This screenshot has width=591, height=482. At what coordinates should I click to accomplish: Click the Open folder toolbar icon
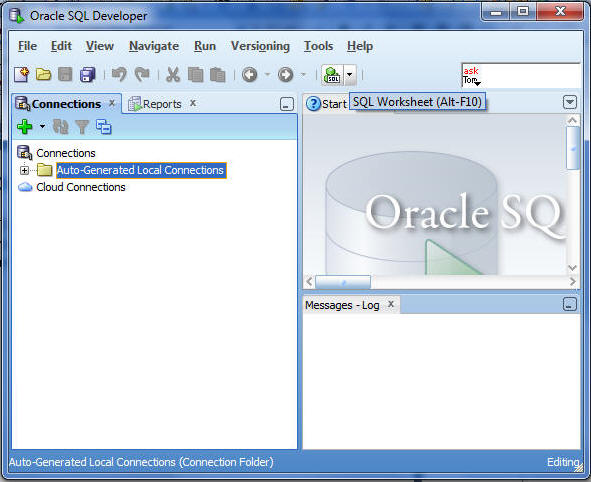[43, 75]
